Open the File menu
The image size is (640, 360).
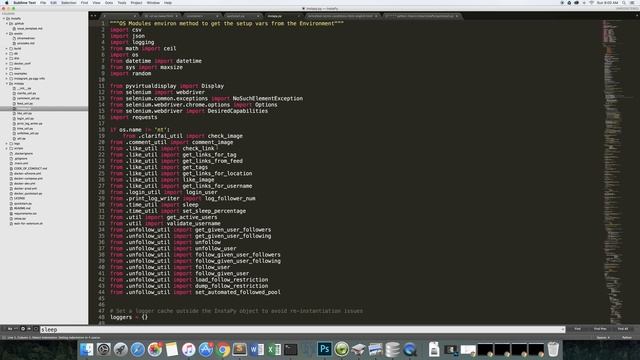43,2
